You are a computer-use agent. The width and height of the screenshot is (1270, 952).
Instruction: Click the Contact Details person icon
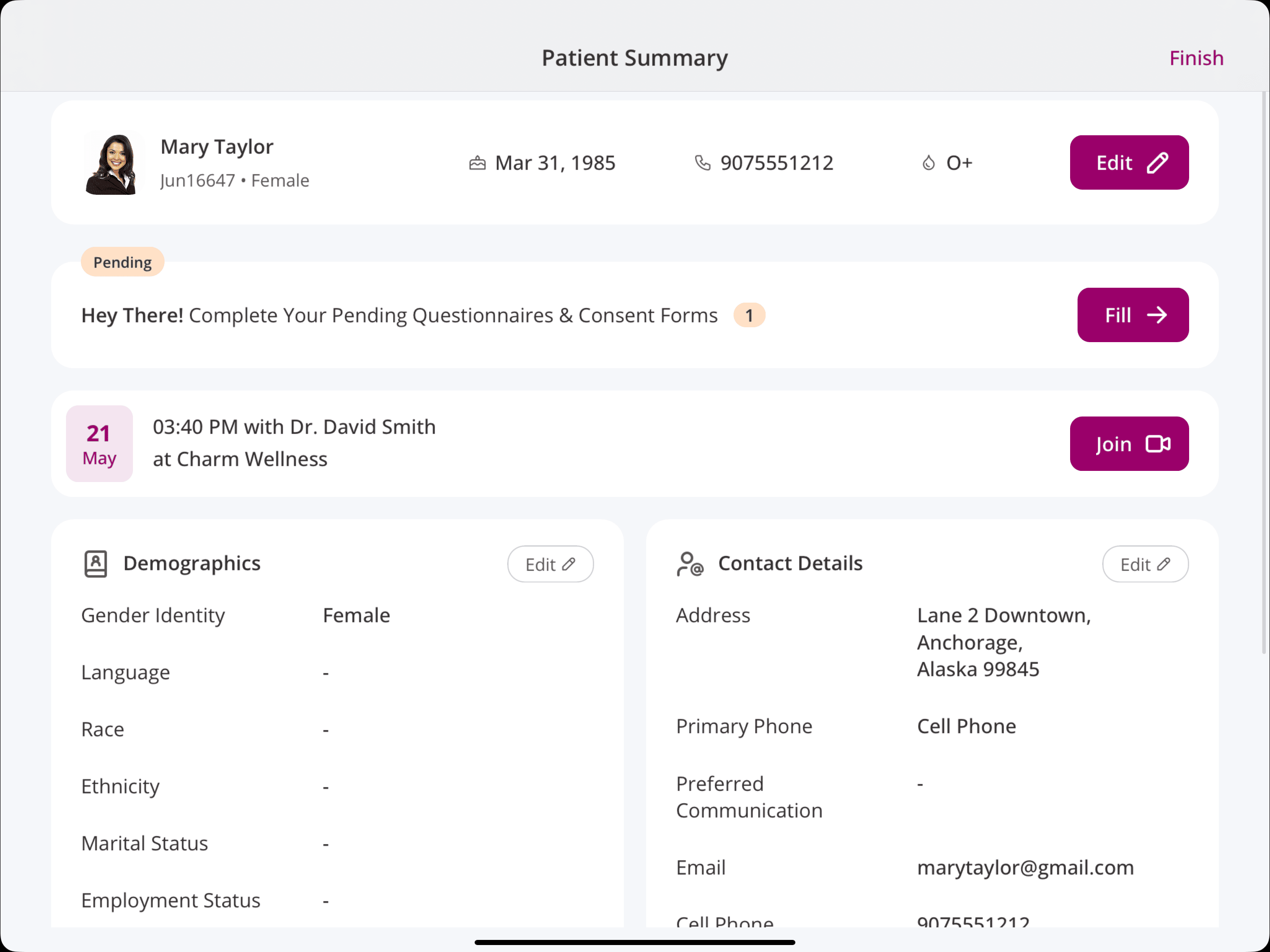pos(689,564)
